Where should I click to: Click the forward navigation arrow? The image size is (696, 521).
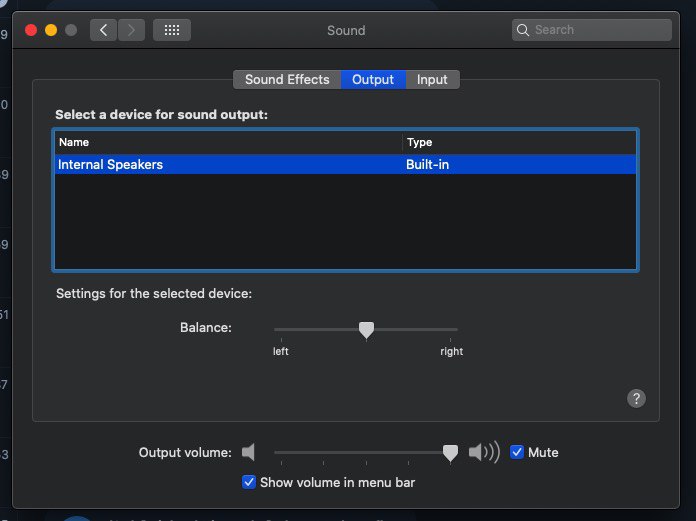click(131, 30)
